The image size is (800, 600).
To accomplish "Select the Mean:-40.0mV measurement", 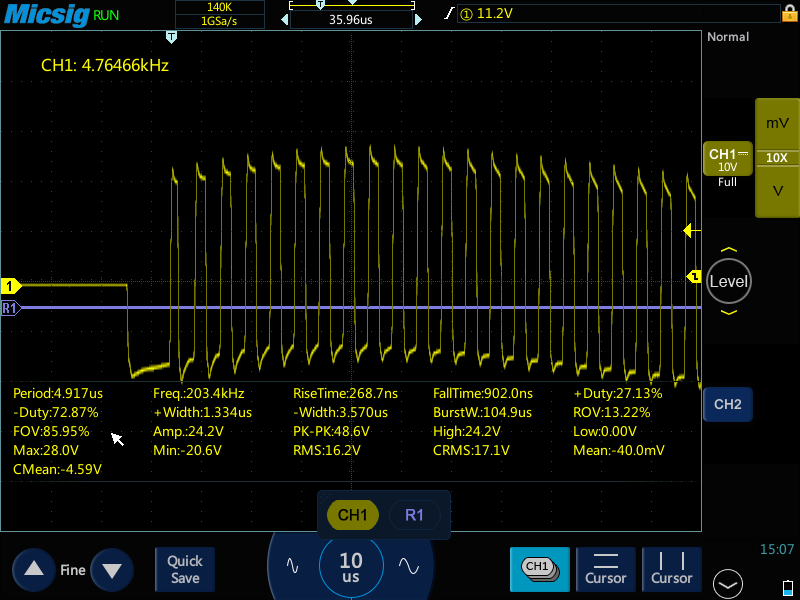I will (x=619, y=450).
